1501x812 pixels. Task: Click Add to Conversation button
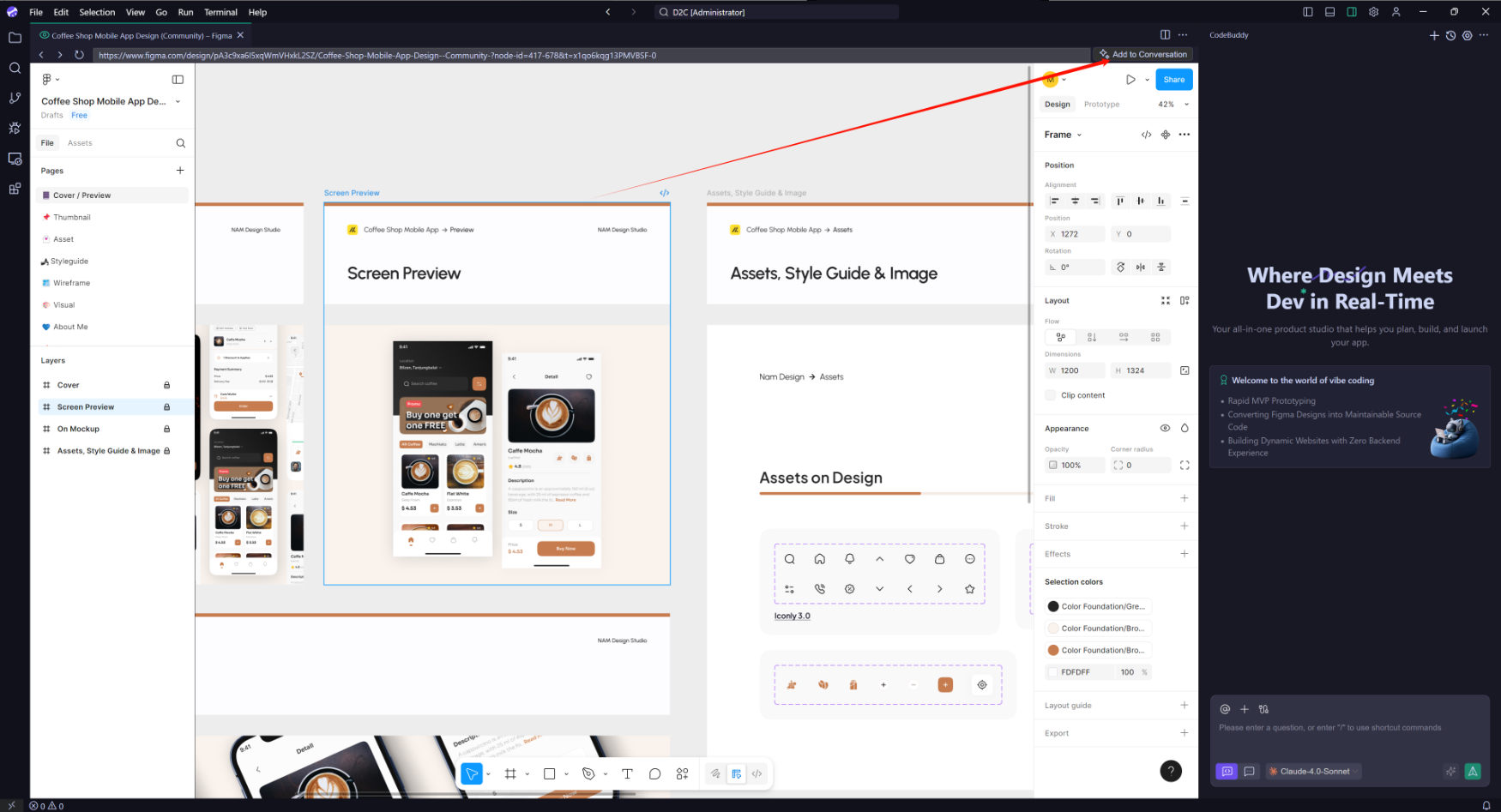pos(1144,54)
